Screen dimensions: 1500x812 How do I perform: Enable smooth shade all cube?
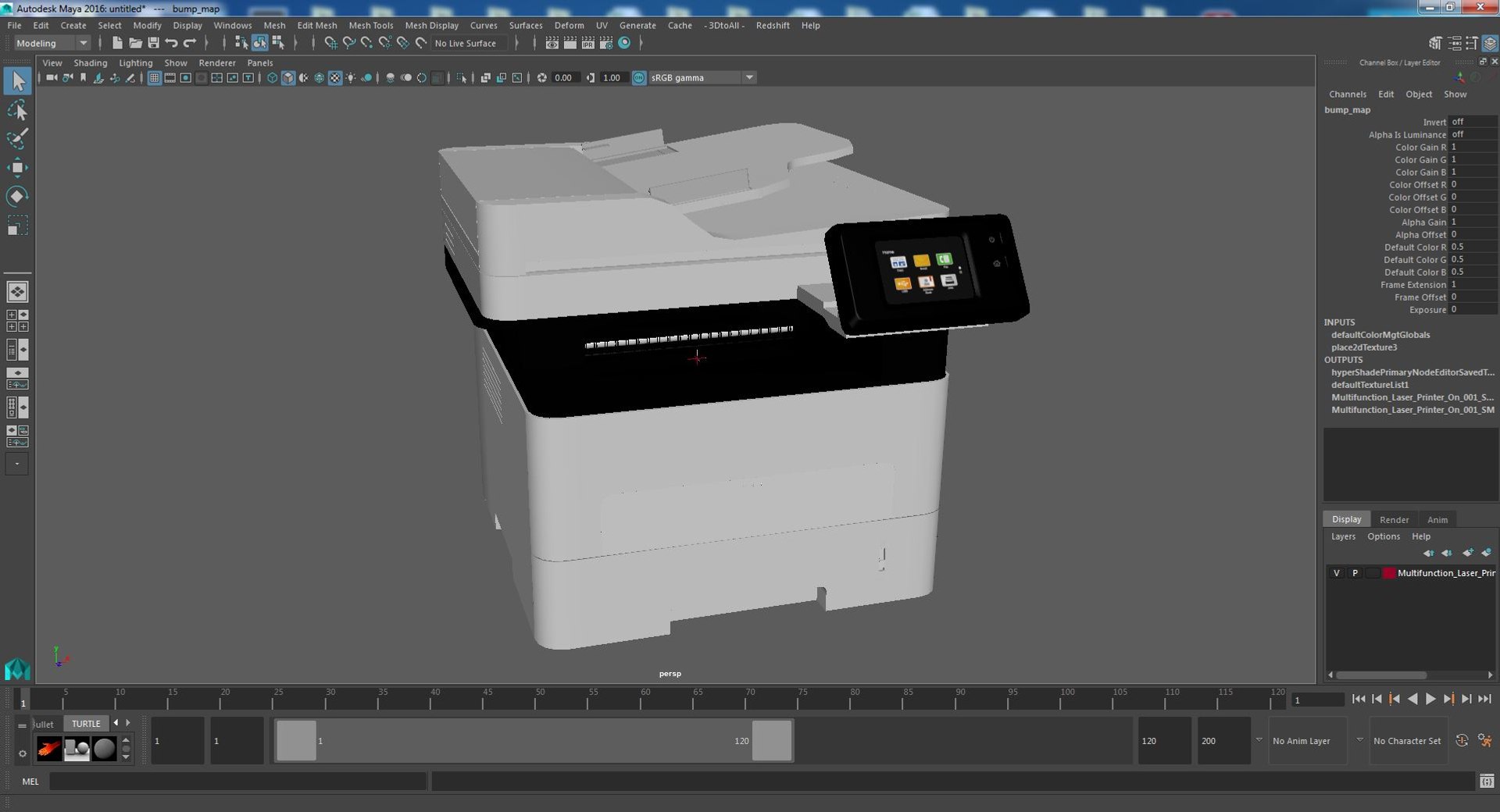pyautogui.click(x=288, y=77)
